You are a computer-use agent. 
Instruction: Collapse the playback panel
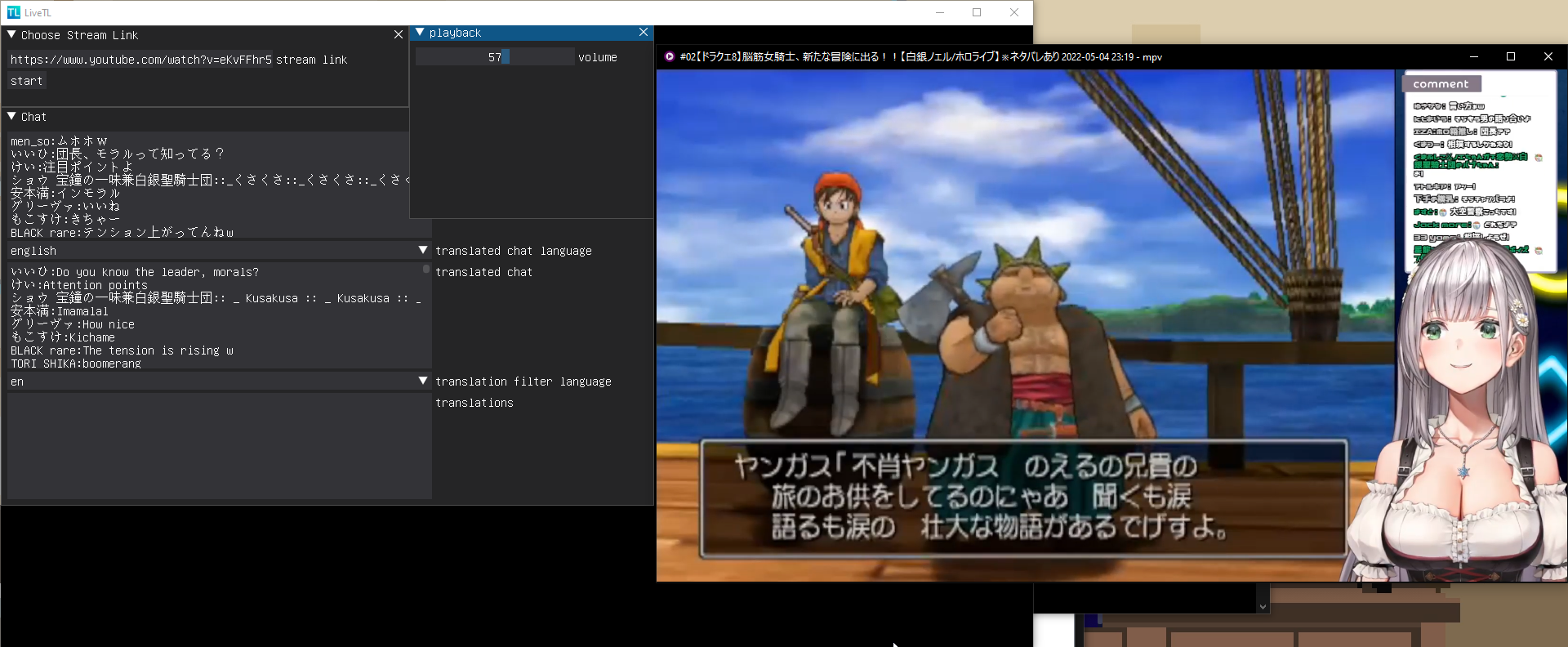pyautogui.click(x=420, y=33)
